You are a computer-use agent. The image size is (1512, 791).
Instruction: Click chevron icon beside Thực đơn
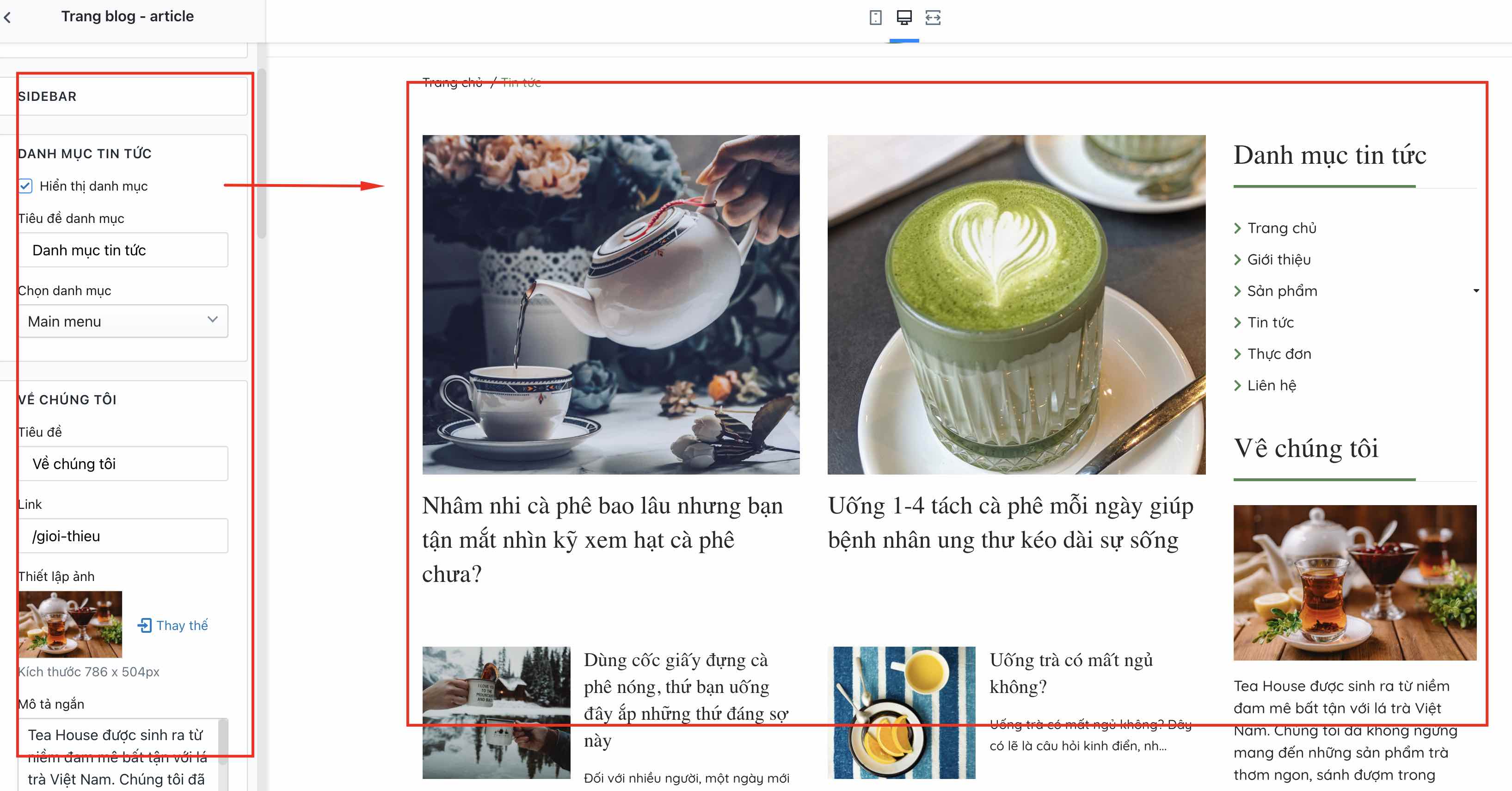tap(1237, 354)
